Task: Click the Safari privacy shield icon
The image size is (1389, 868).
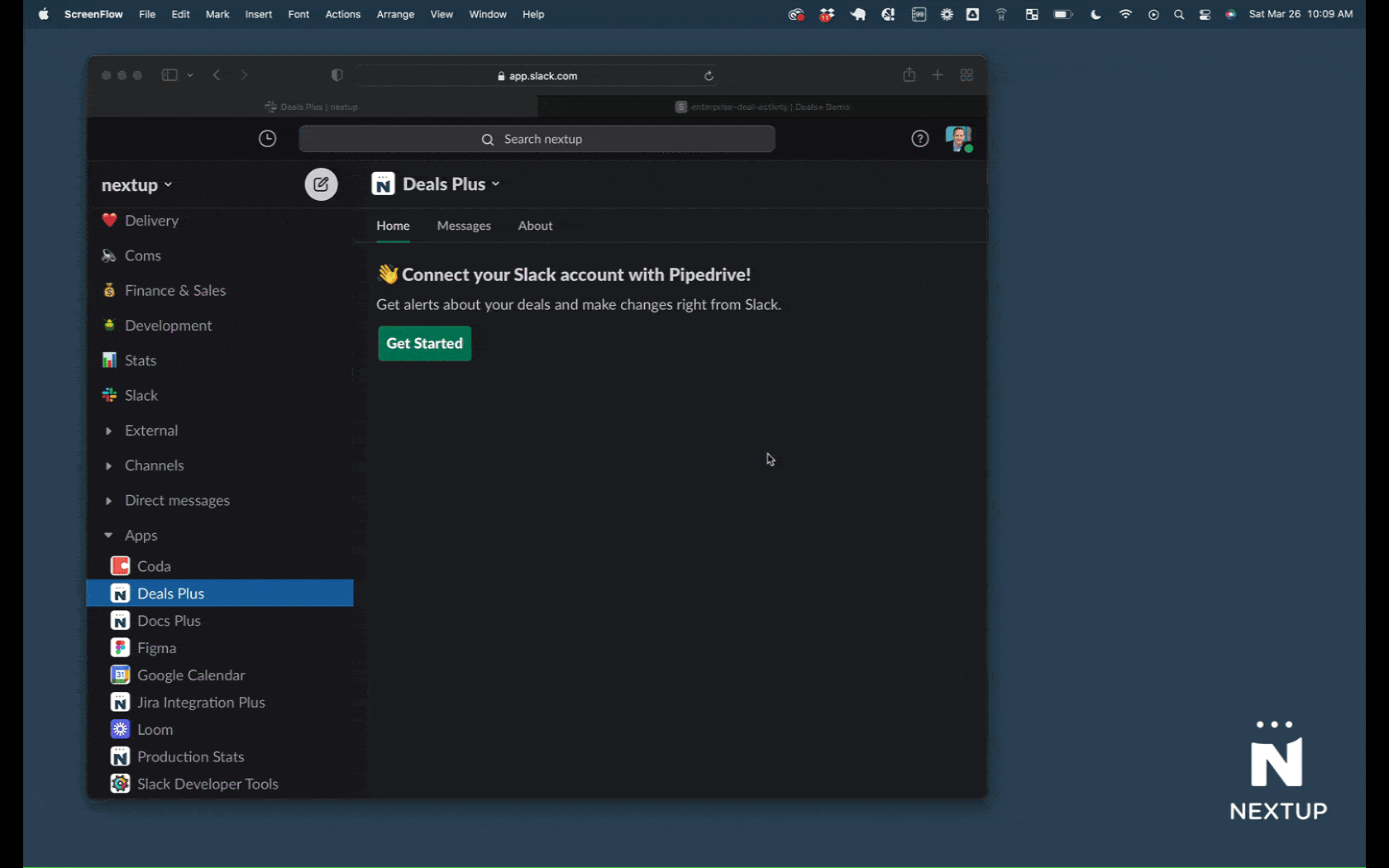Action: point(337,75)
